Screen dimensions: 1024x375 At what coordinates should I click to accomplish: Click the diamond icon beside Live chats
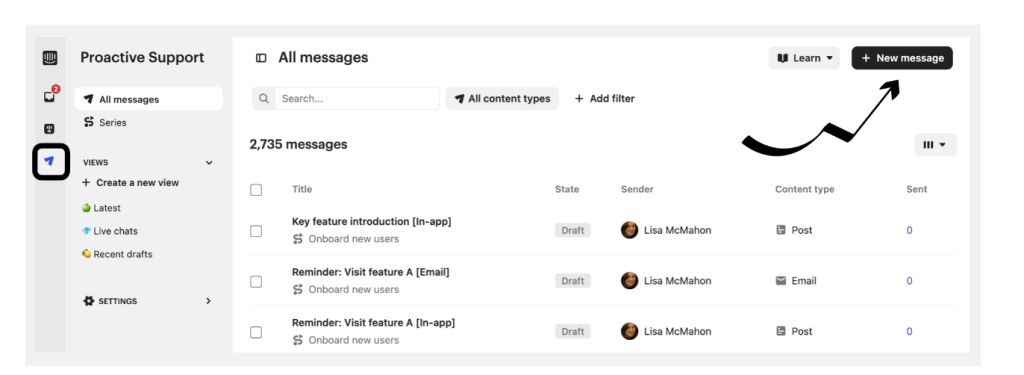click(86, 231)
